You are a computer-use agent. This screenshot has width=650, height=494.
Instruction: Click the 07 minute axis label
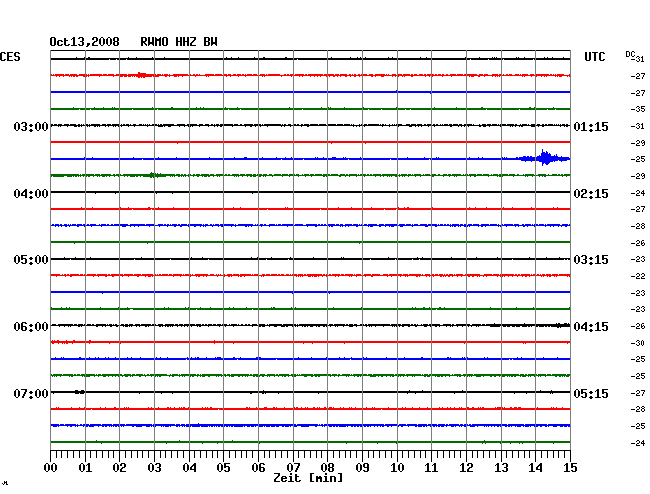pyautogui.click(x=293, y=467)
